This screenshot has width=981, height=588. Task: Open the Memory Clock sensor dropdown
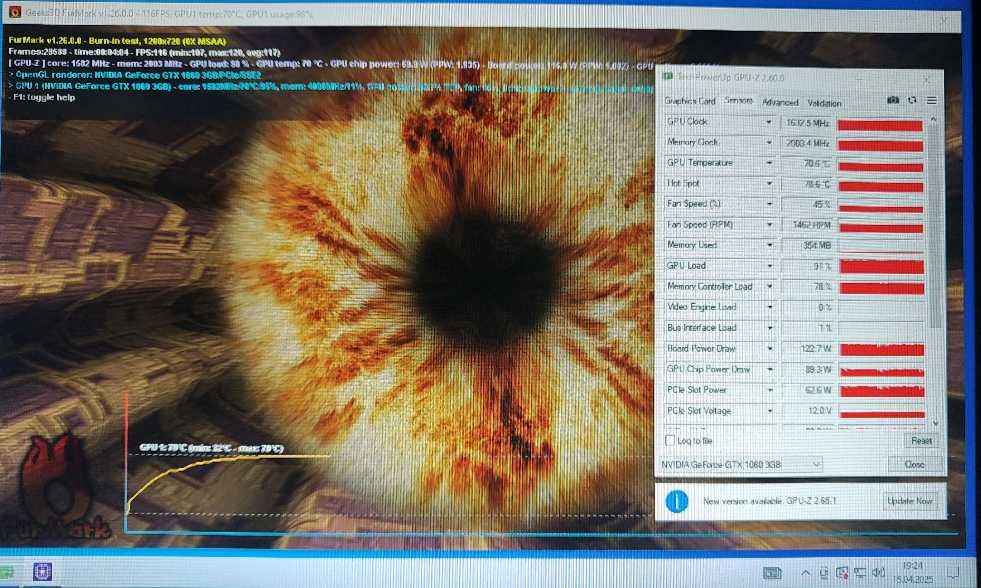tap(769, 143)
